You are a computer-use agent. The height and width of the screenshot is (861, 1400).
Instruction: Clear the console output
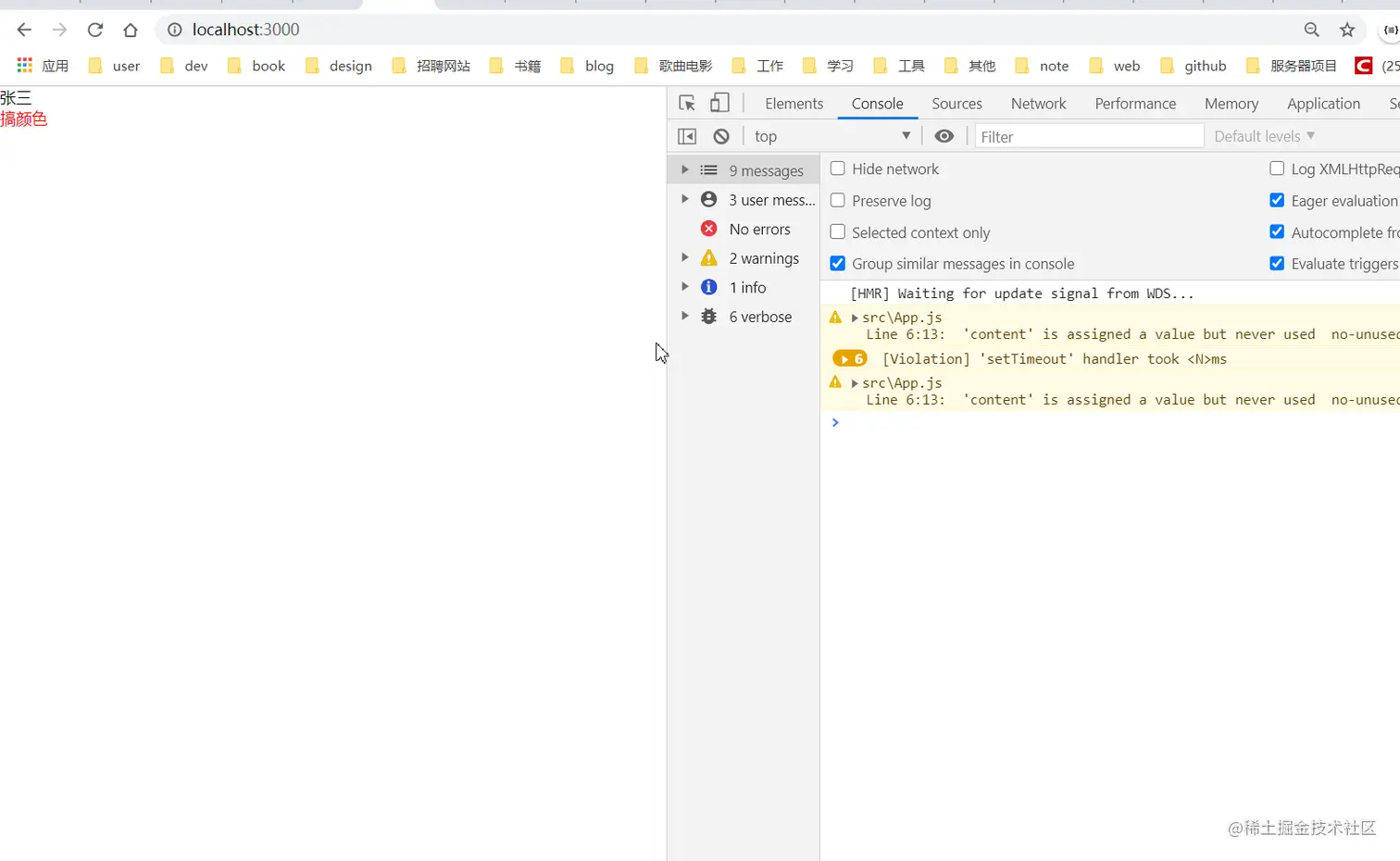[x=721, y=136]
